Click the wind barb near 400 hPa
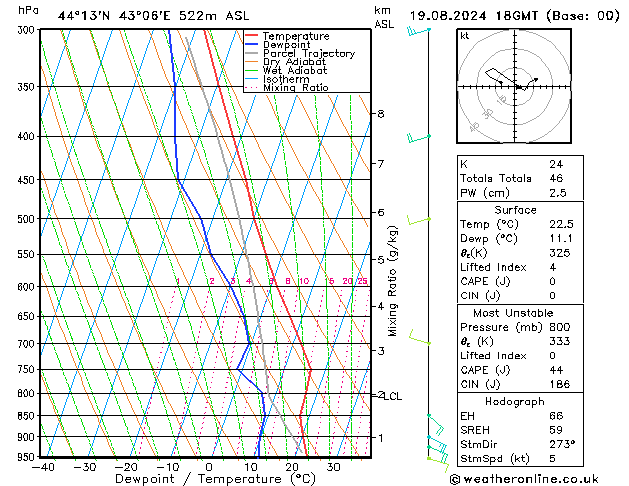Viewport: 629px width, 486px height. 419,137
